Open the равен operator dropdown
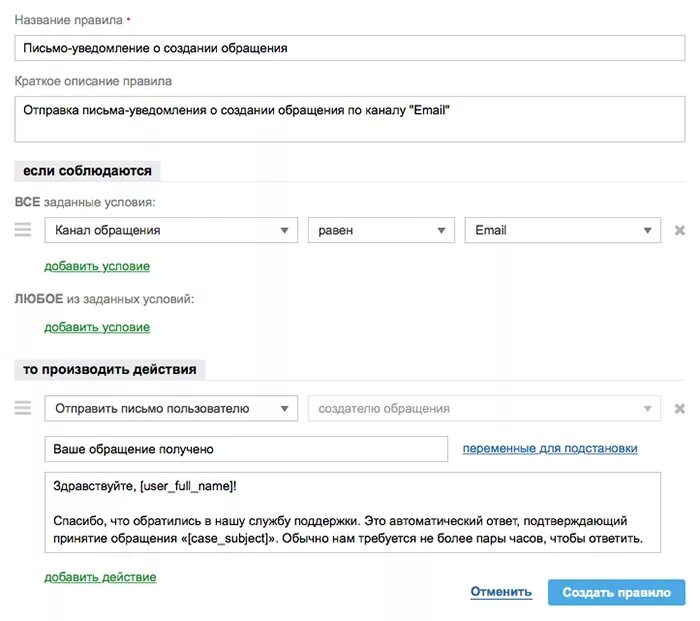Screen dimensions: 700x621 pyautogui.click(x=381, y=230)
